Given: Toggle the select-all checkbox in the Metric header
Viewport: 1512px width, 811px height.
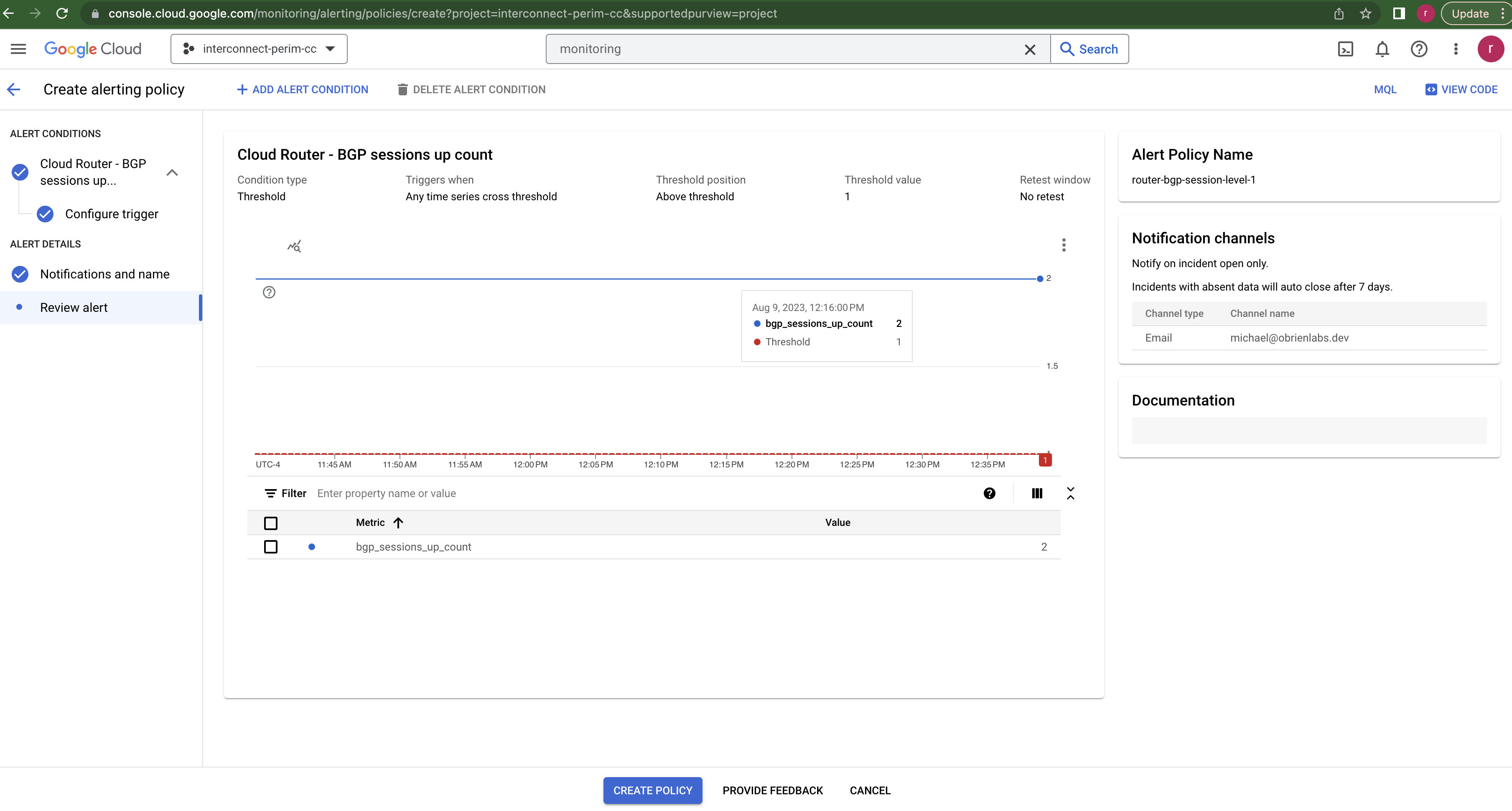Looking at the screenshot, I should click(x=270, y=523).
